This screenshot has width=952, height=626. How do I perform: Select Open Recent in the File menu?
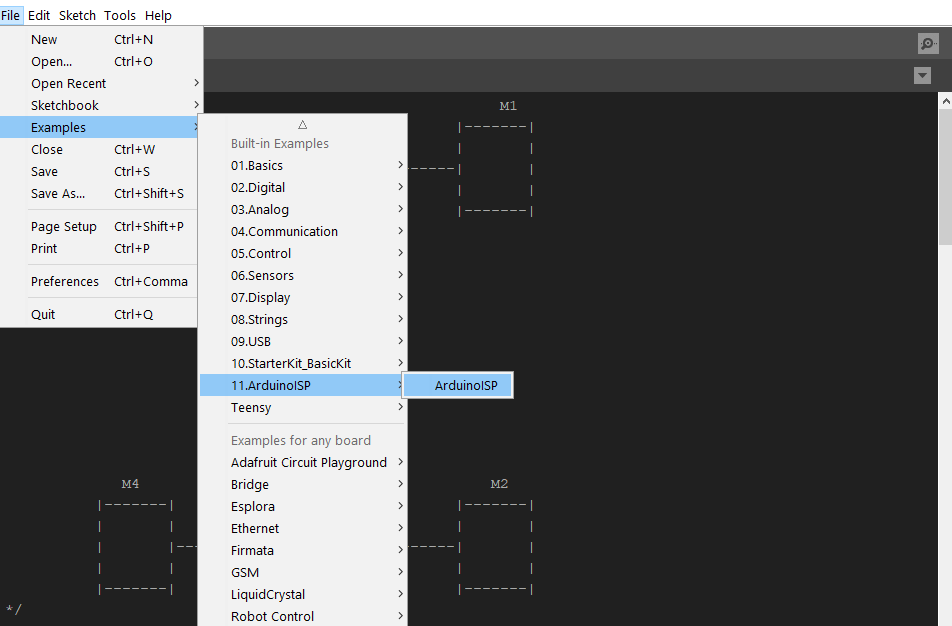(66, 83)
